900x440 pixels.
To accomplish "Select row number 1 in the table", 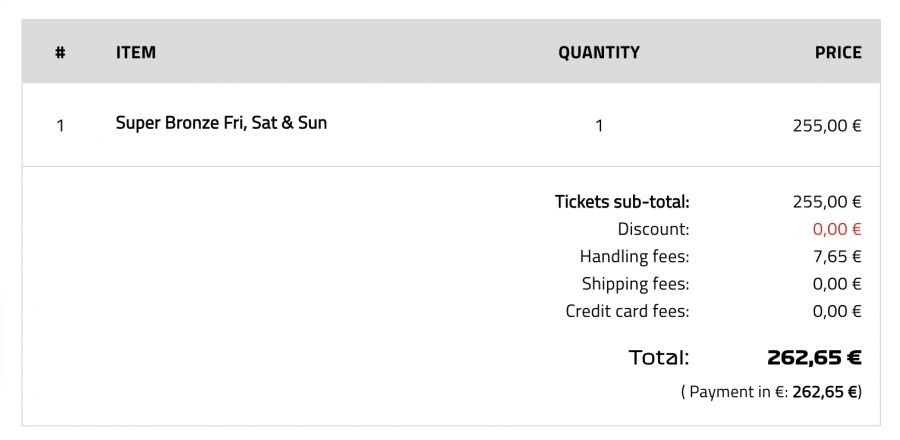I will [x=60, y=126].
